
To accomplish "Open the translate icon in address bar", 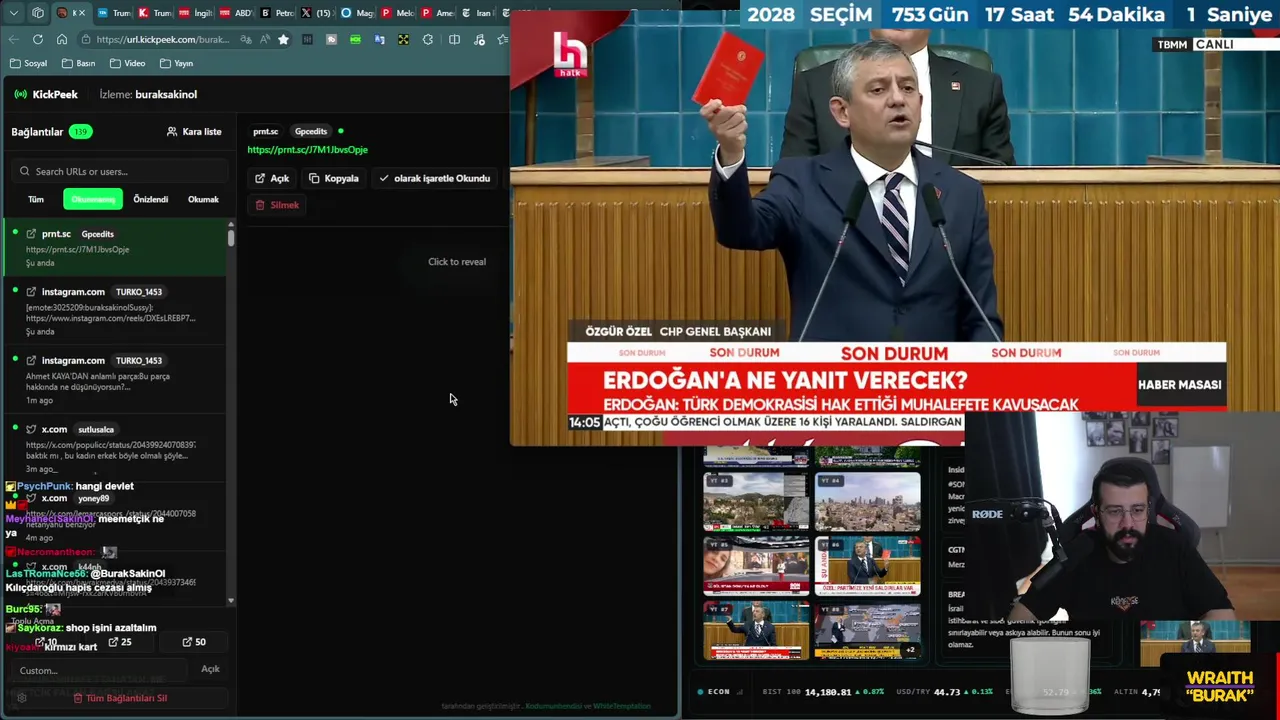I will click(246, 39).
